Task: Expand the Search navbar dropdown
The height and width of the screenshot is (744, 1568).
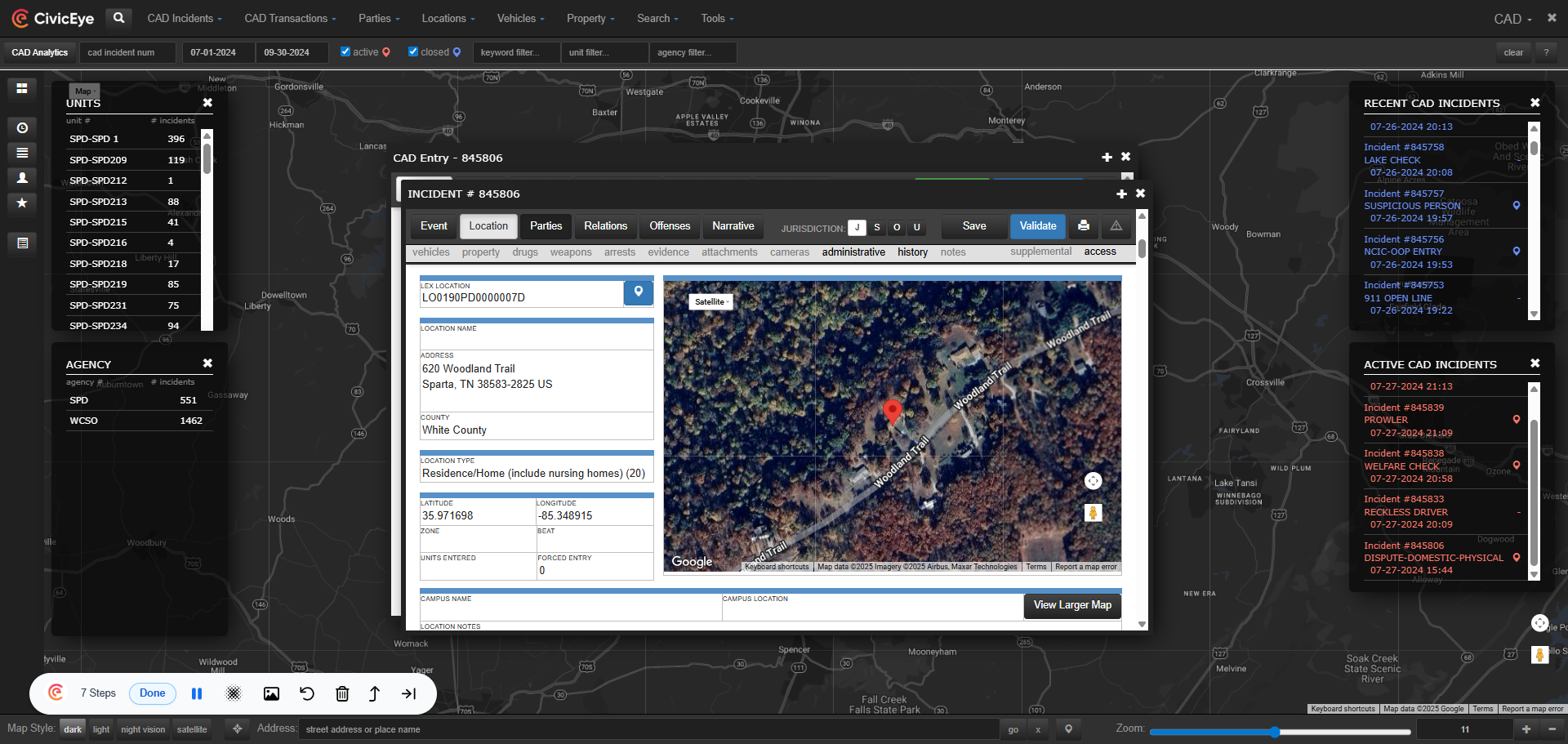Action: (657, 18)
